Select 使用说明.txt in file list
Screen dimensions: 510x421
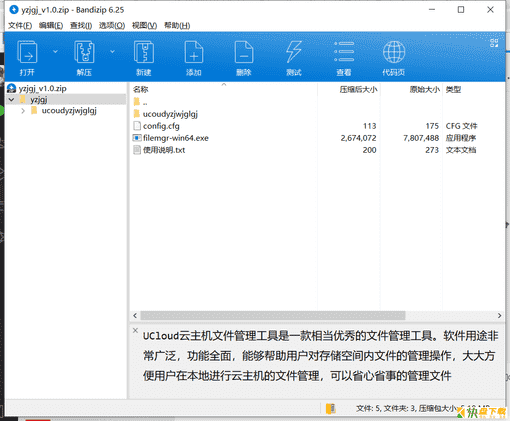pyautogui.click(x=164, y=150)
